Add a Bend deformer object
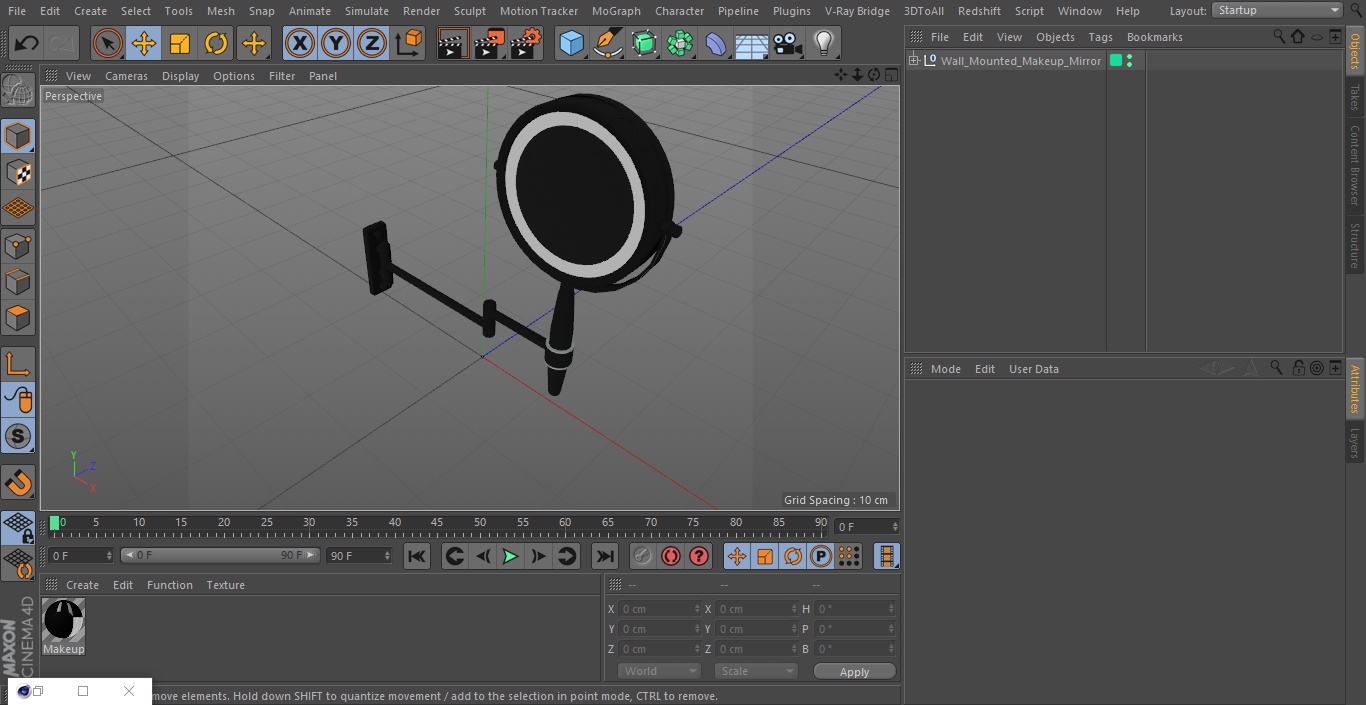1366x705 pixels. coord(716,43)
